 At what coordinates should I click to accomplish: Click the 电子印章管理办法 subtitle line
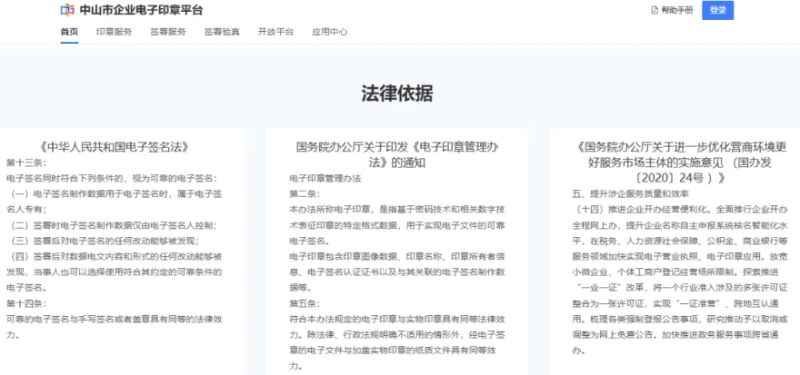(325, 179)
